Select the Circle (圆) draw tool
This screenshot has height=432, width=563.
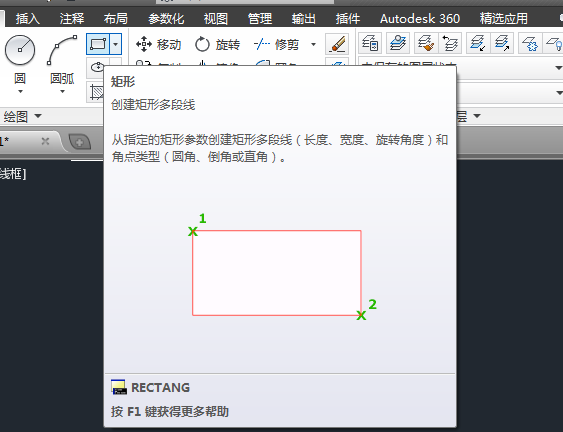(x=20, y=50)
